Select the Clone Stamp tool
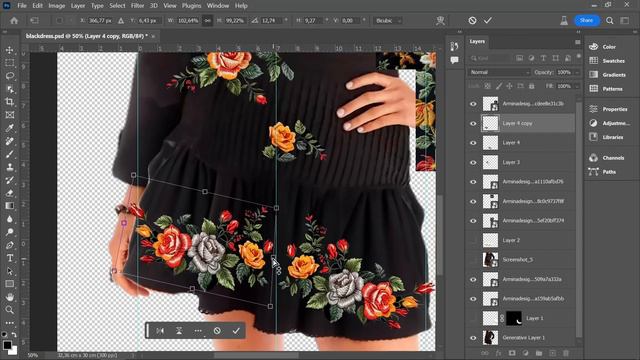Screen dimensions: 640x360 [9, 167]
